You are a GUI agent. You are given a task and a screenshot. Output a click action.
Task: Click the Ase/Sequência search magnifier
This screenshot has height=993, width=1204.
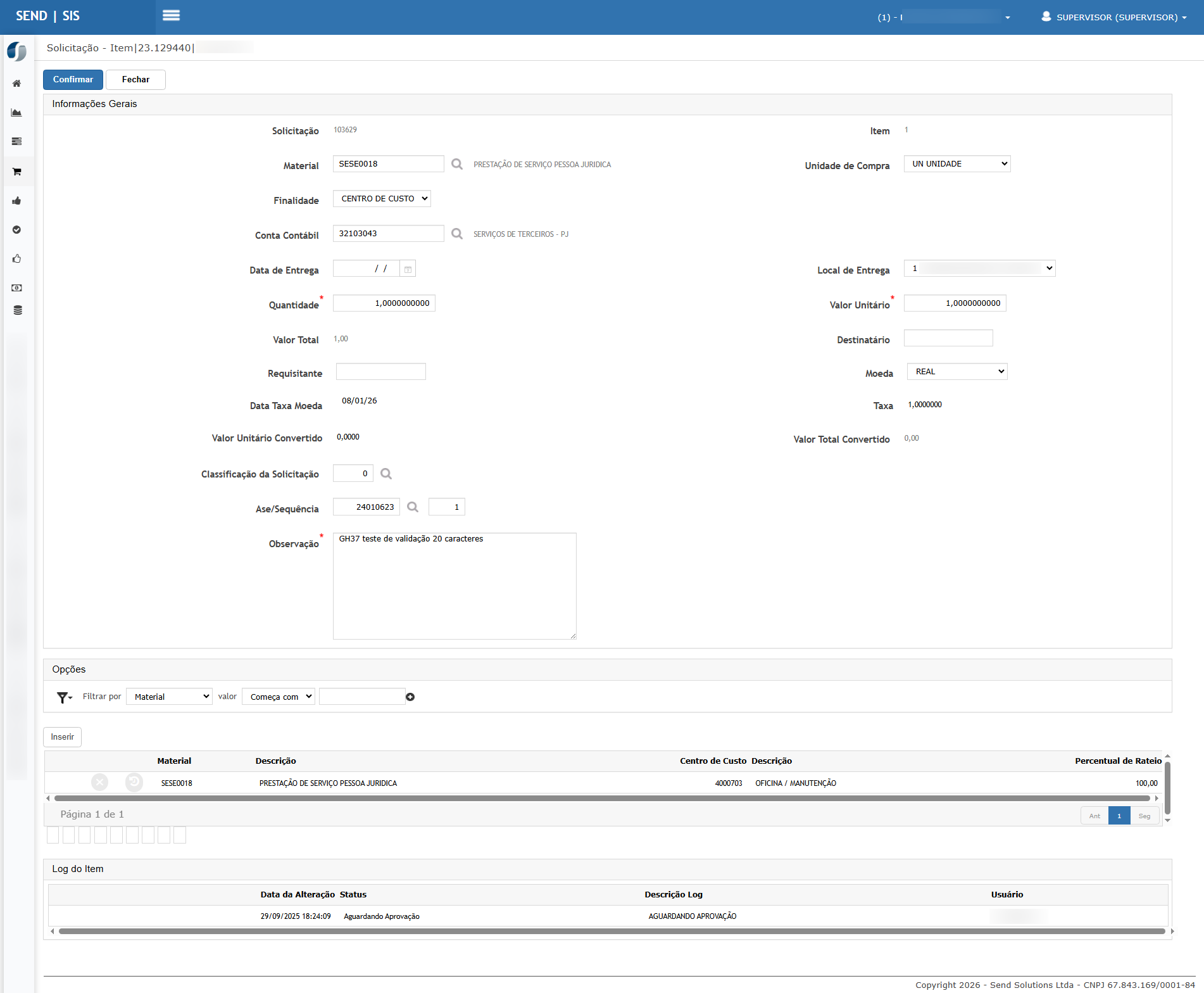[x=413, y=507]
